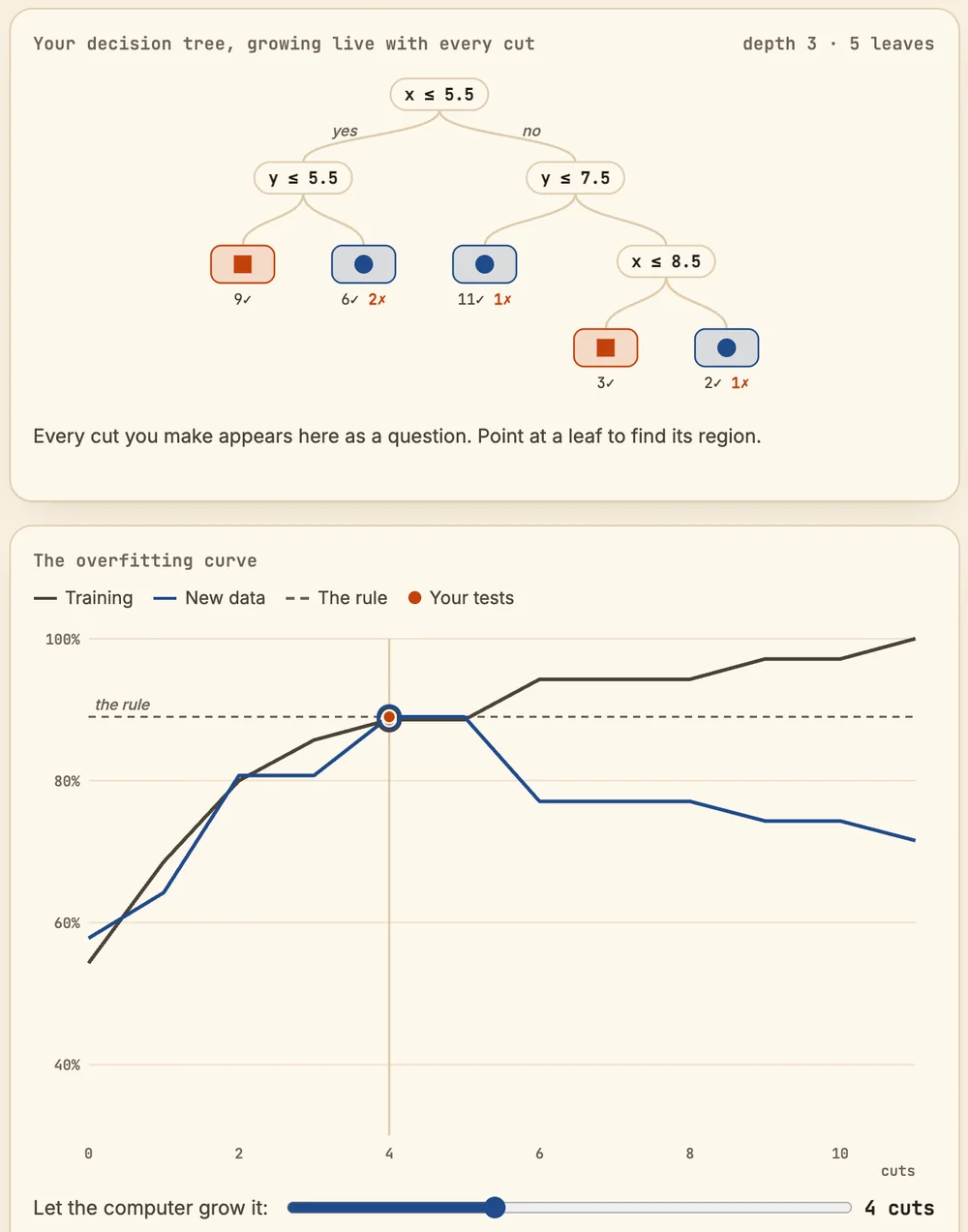
Task: Click the orange 'Your tests' legend dot
Action: click(x=414, y=598)
